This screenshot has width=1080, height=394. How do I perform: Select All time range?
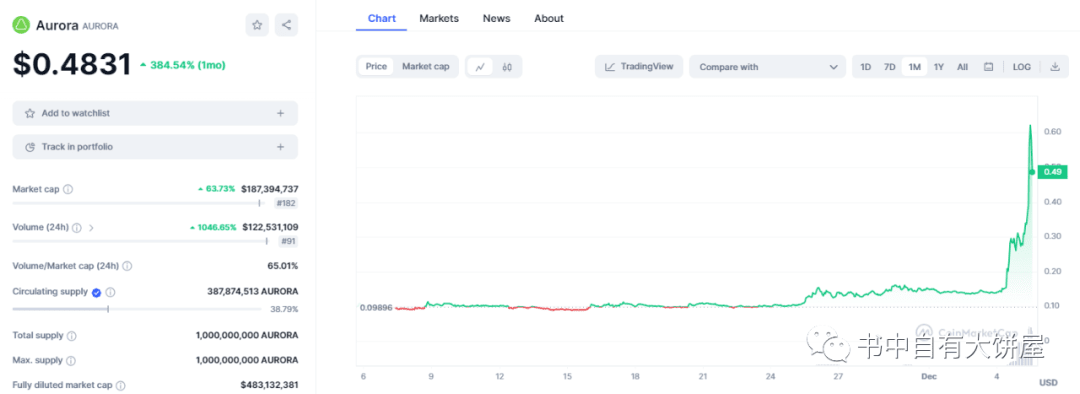coord(962,67)
